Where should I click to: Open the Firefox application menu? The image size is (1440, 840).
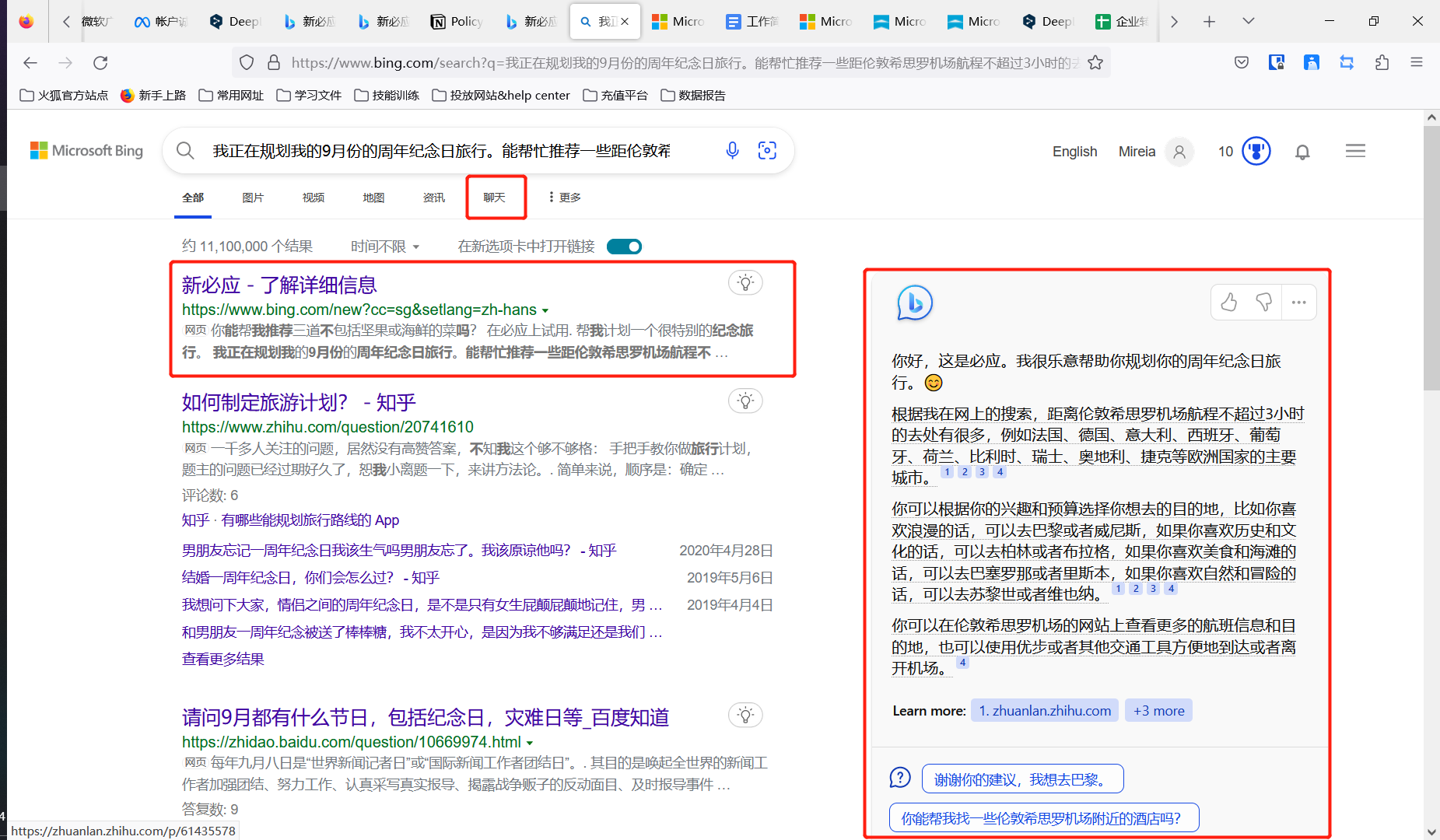tap(1417, 63)
